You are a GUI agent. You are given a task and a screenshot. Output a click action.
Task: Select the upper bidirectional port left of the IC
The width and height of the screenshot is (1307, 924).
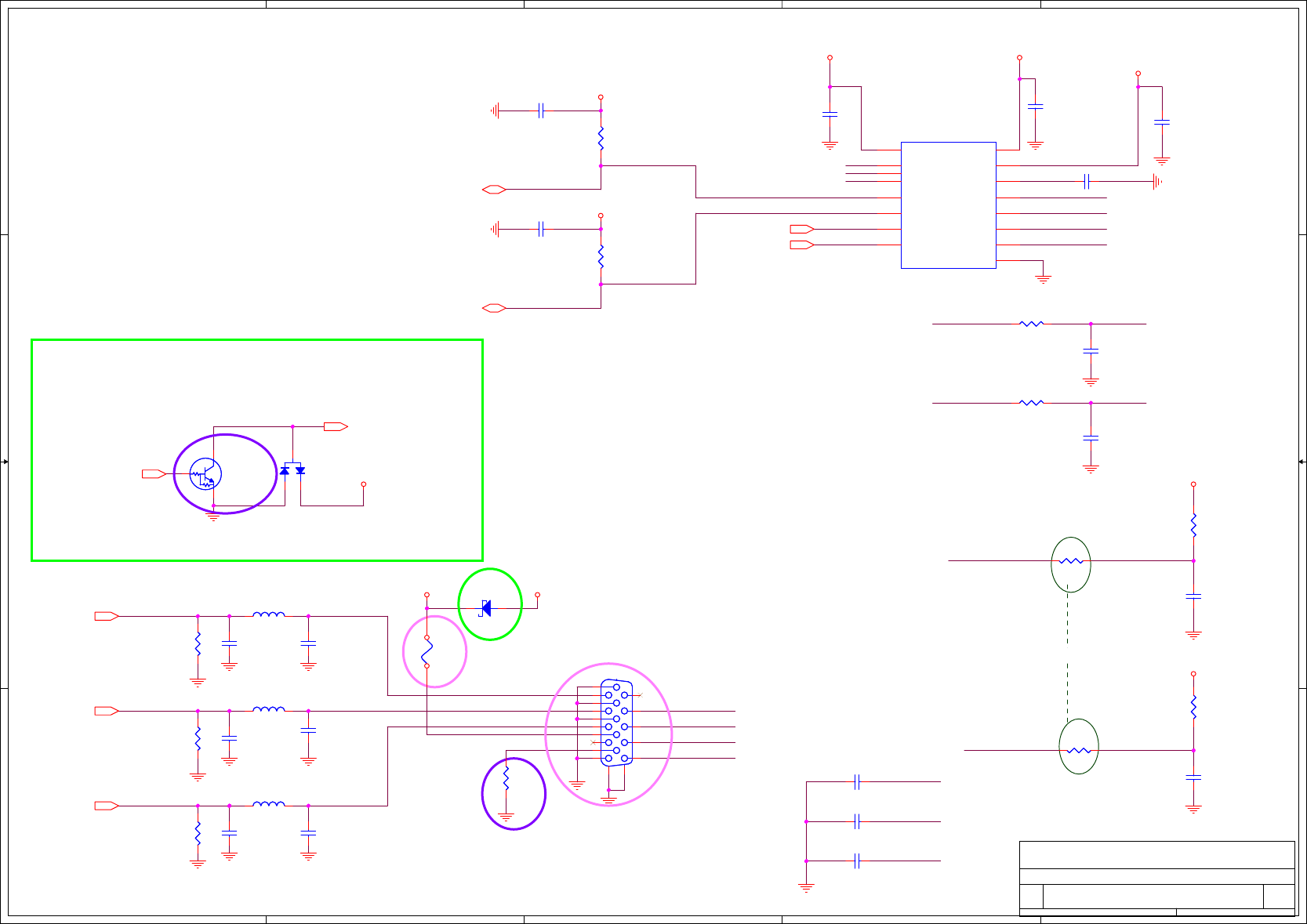[494, 190]
